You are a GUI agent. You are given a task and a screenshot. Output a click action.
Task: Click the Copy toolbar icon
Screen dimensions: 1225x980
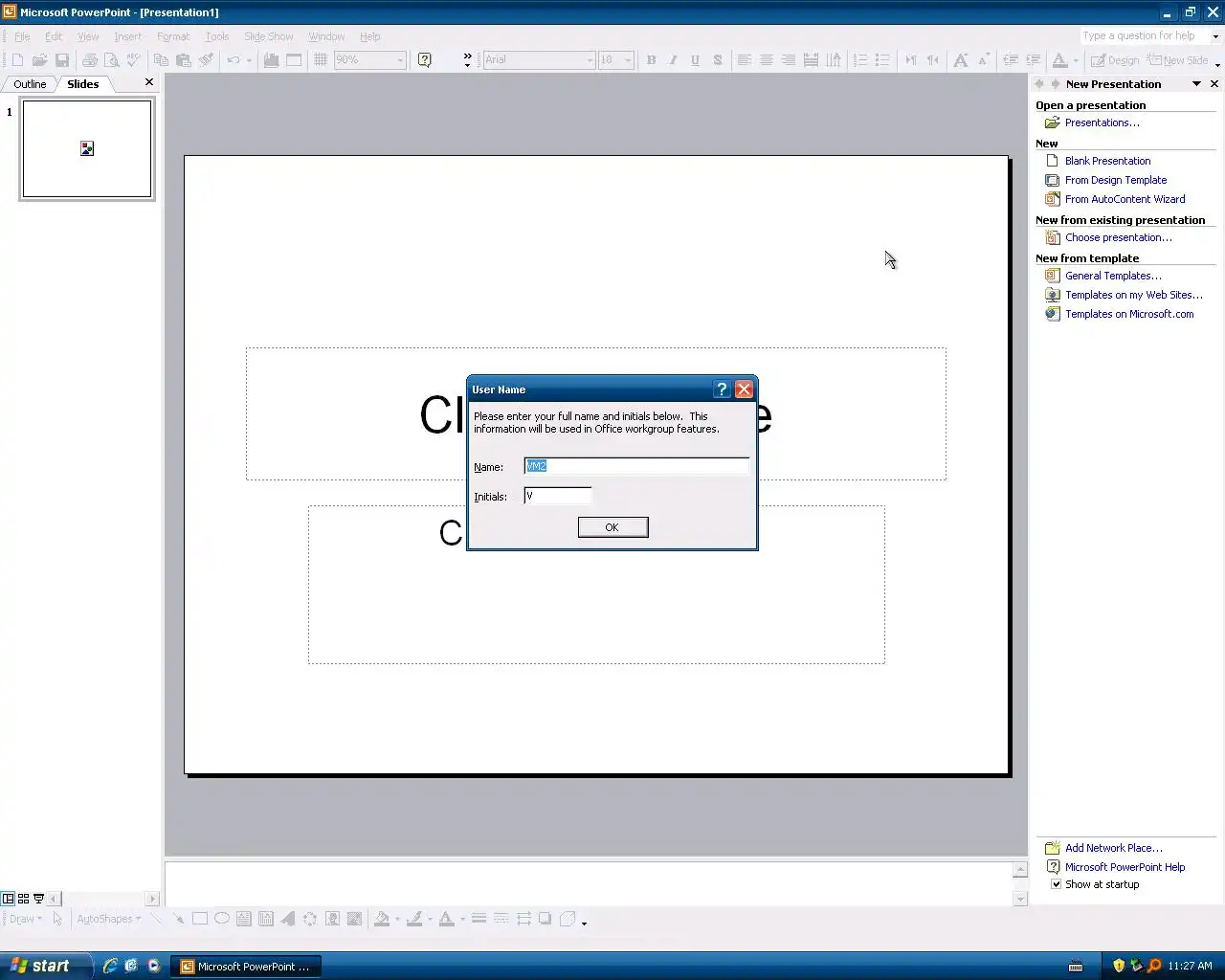click(162, 60)
